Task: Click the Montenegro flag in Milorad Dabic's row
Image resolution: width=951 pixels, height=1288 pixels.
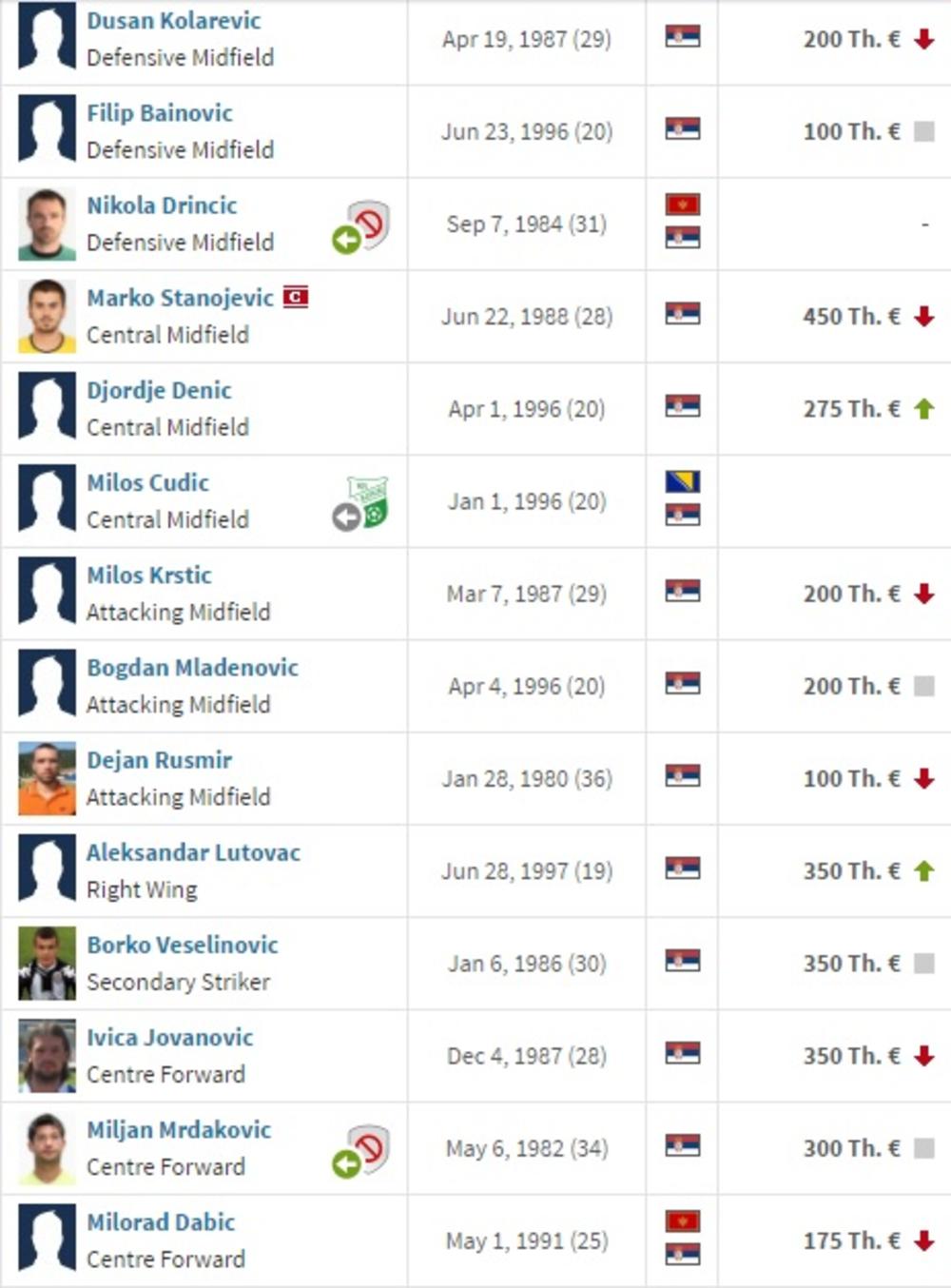Action: 683,1221
